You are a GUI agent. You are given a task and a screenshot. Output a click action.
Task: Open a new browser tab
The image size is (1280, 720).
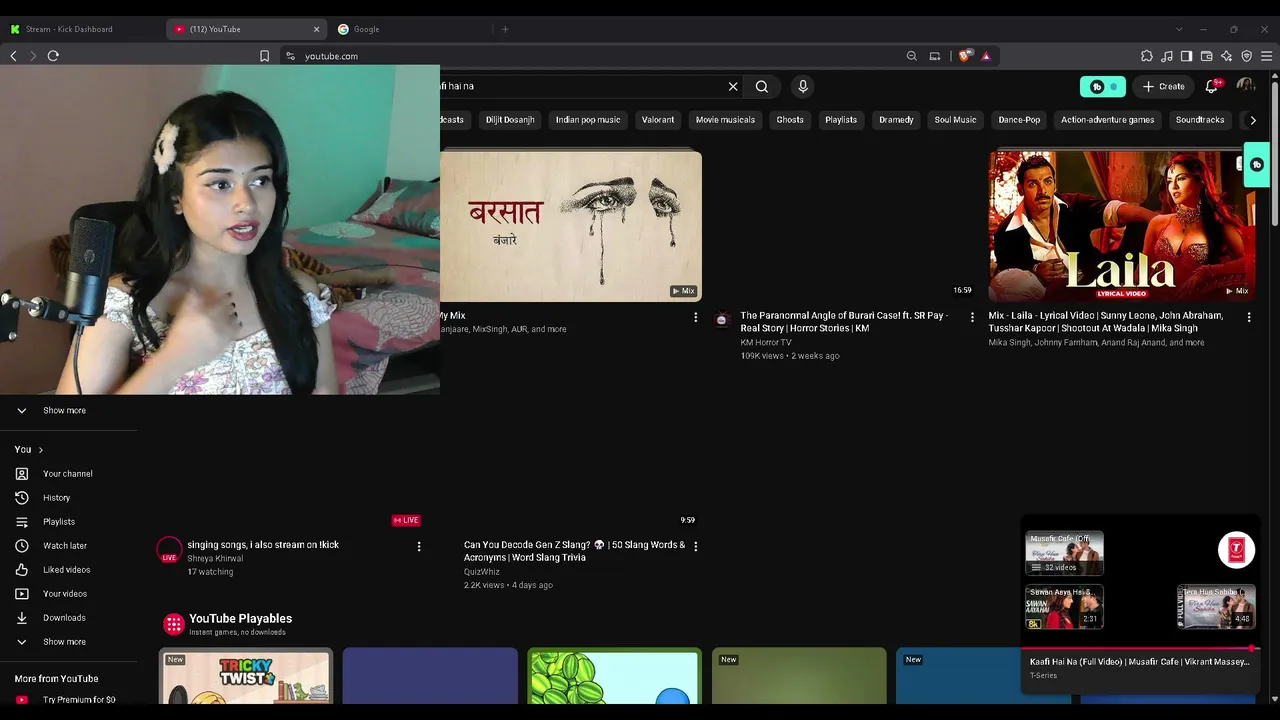505,29
